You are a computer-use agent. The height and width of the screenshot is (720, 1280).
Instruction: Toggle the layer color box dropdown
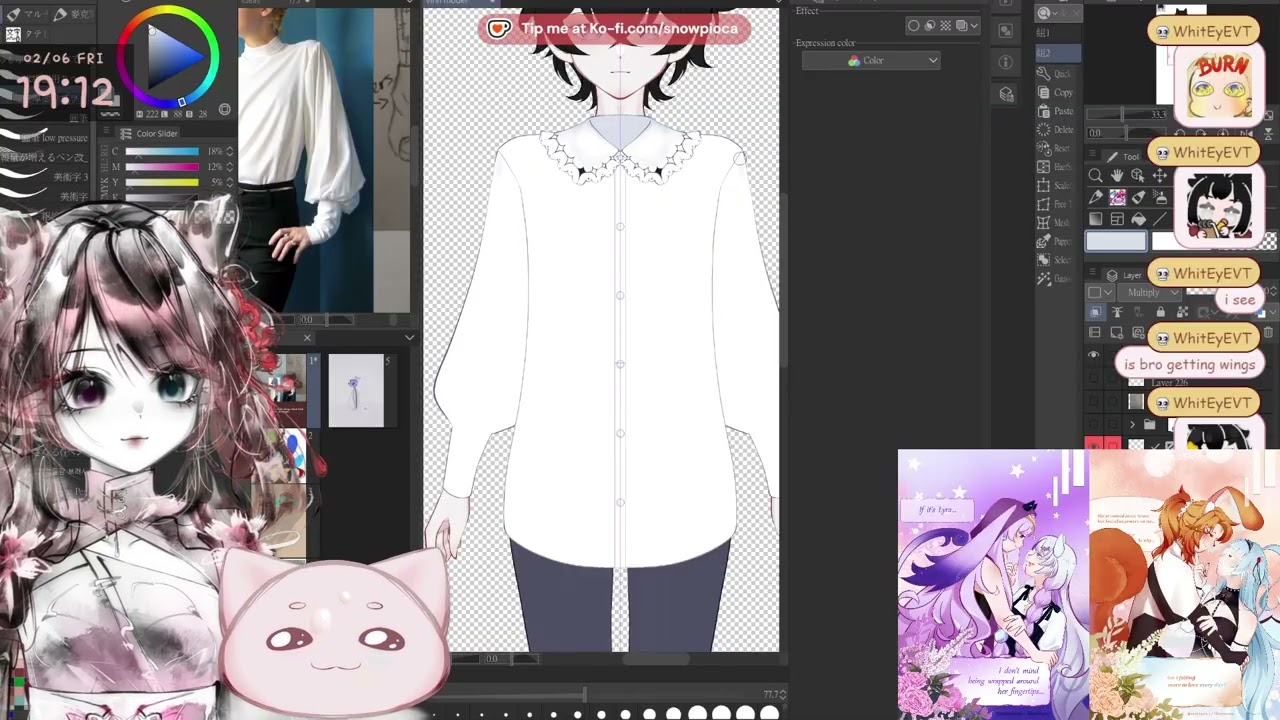(1099, 293)
